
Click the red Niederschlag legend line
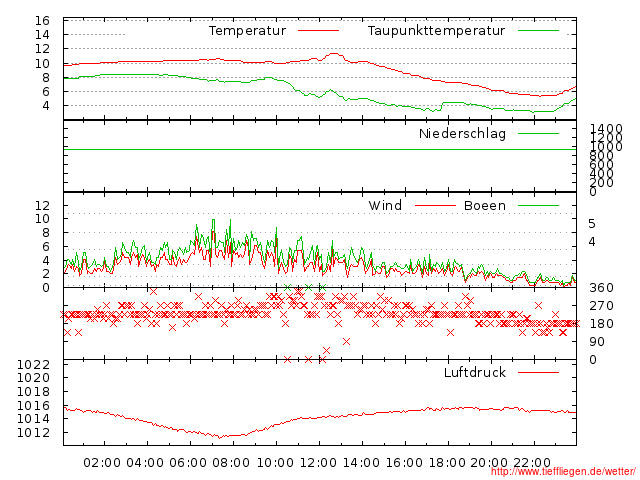tap(538, 133)
